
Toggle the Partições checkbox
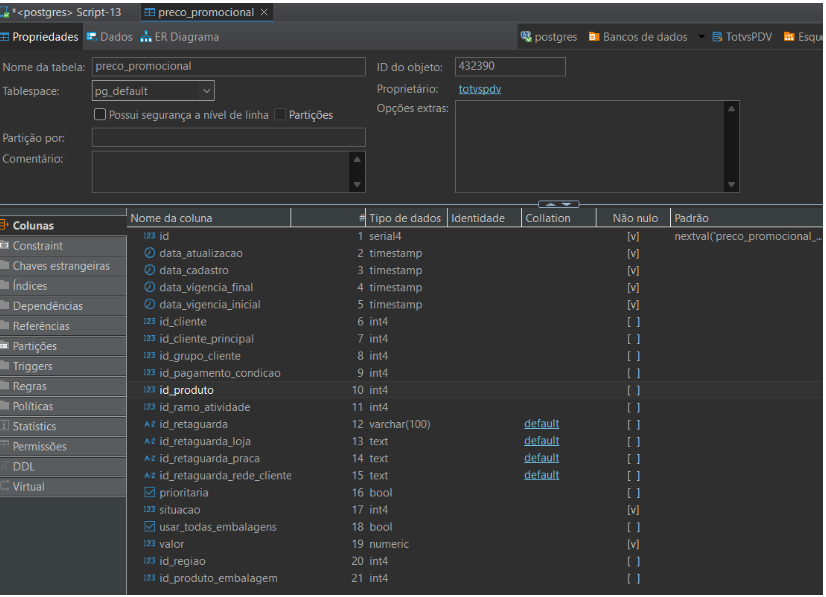click(x=280, y=114)
